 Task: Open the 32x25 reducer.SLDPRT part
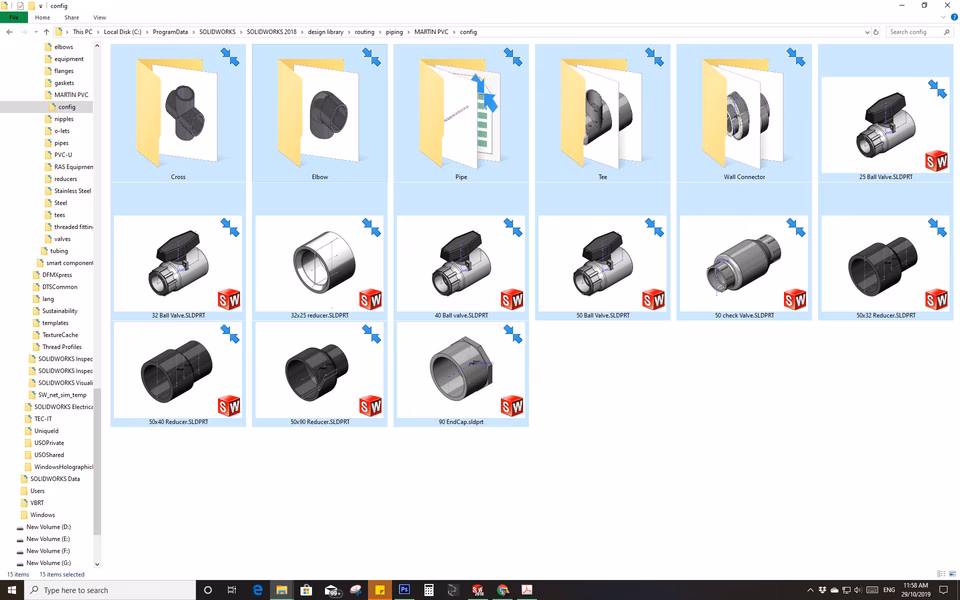click(x=320, y=260)
